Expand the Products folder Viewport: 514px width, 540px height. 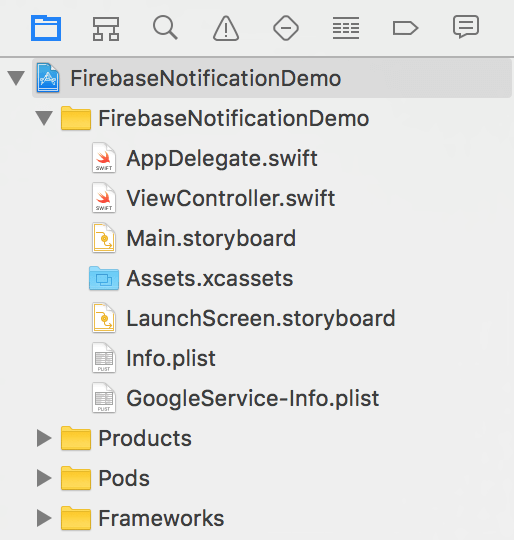click(x=44, y=438)
